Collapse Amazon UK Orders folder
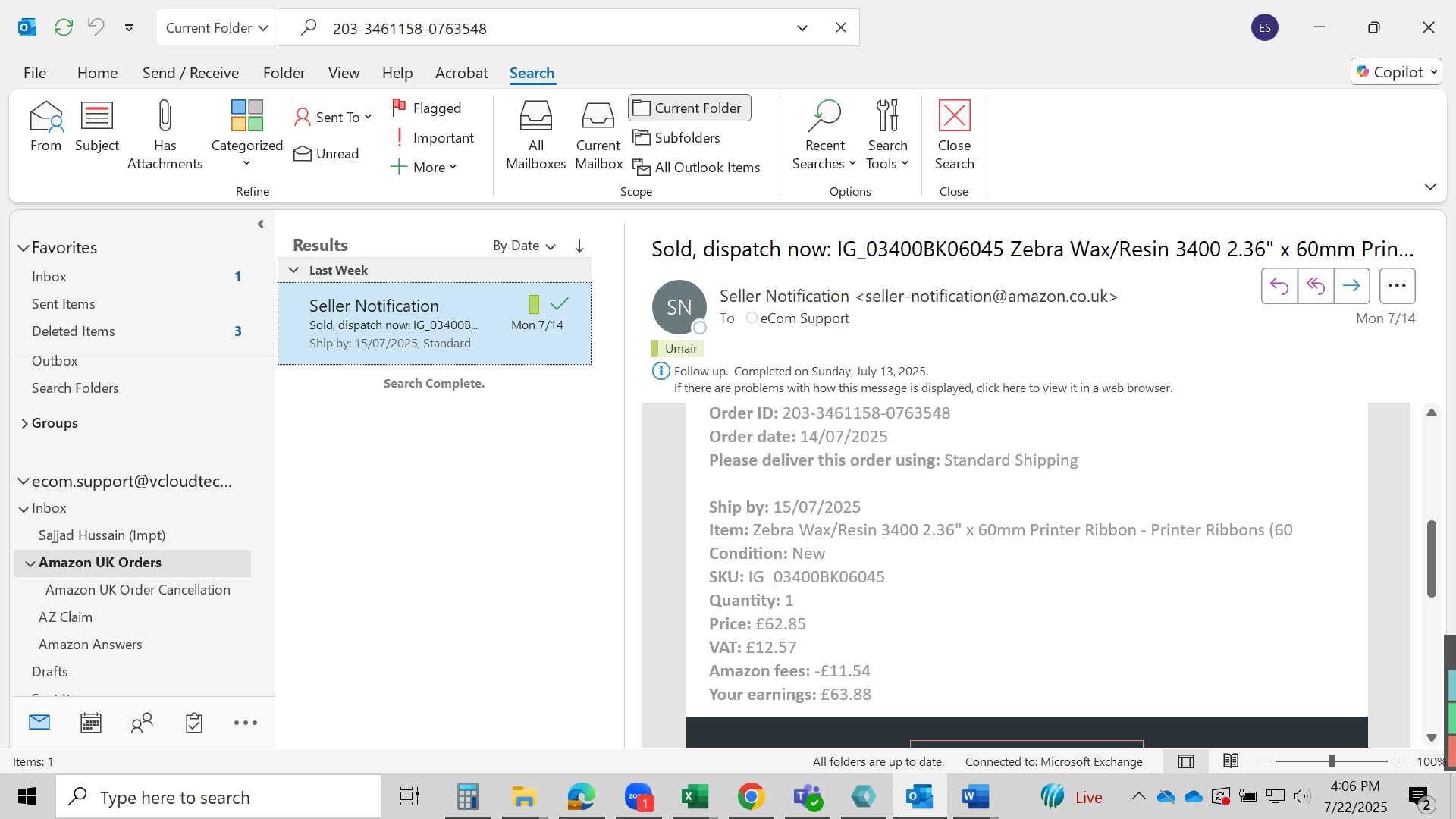 point(30,563)
